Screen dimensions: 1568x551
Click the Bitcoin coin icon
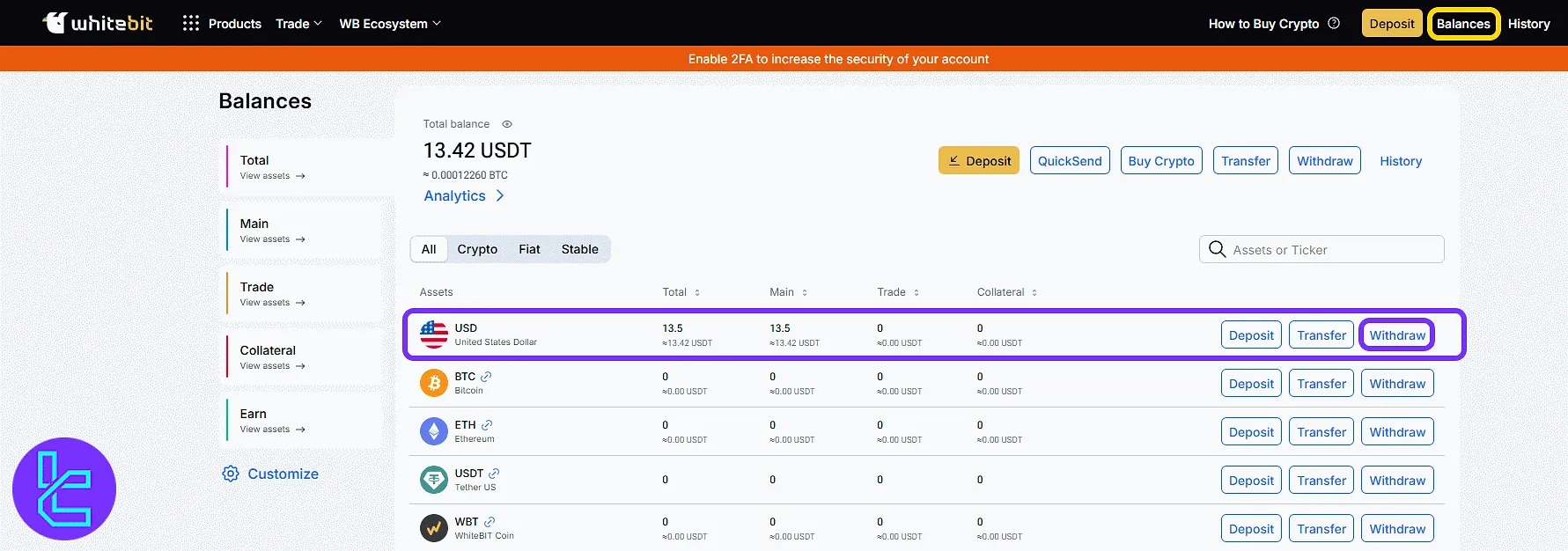[x=434, y=383]
